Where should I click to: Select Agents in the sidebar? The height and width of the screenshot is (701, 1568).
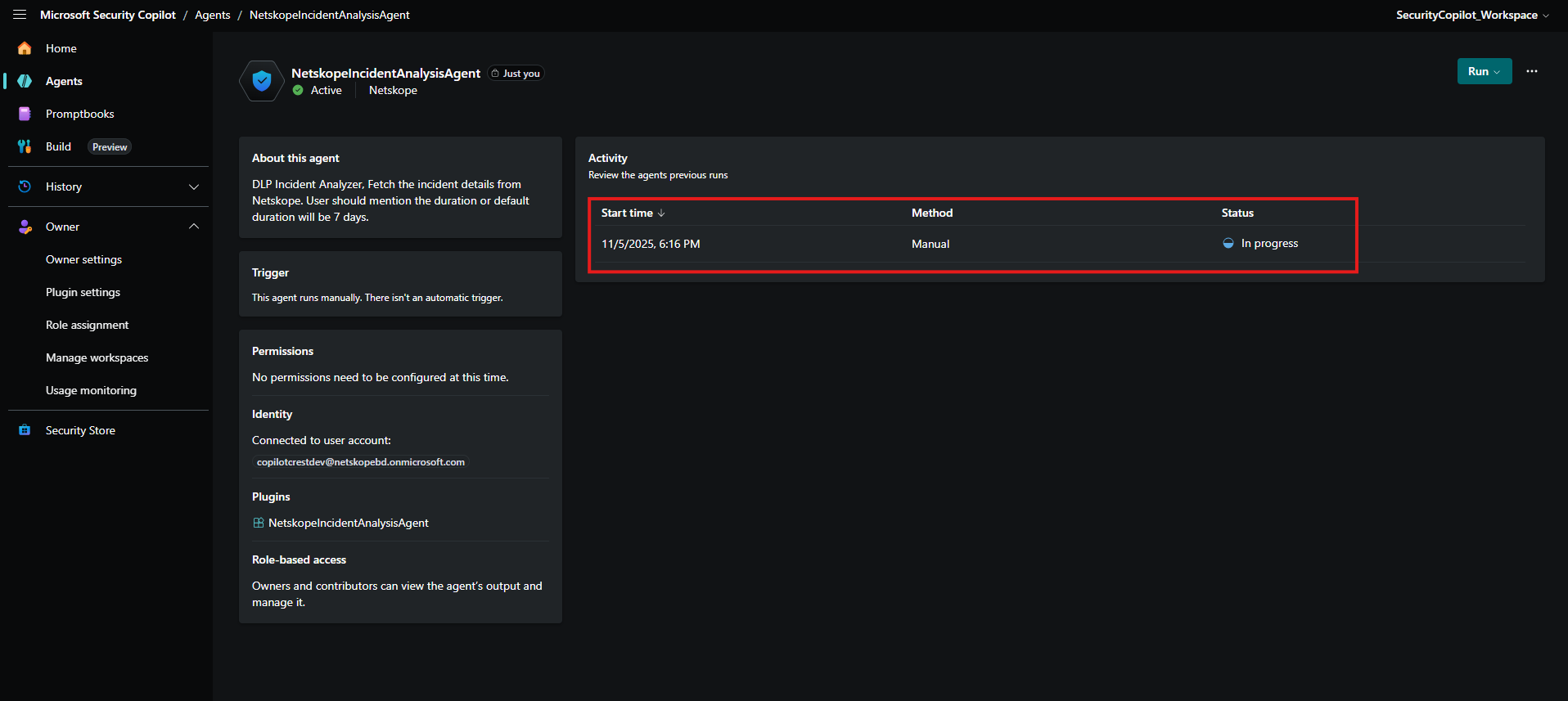[64, 81]
